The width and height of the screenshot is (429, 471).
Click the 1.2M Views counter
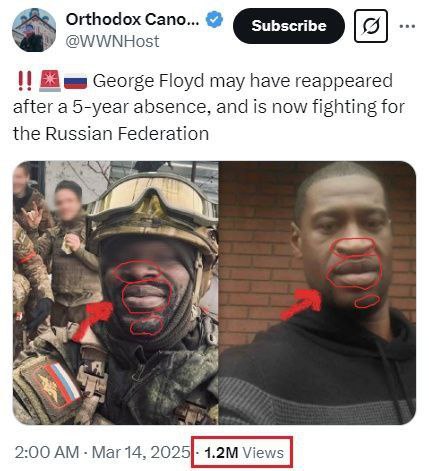pyautogui.click(x=244, y=452)
